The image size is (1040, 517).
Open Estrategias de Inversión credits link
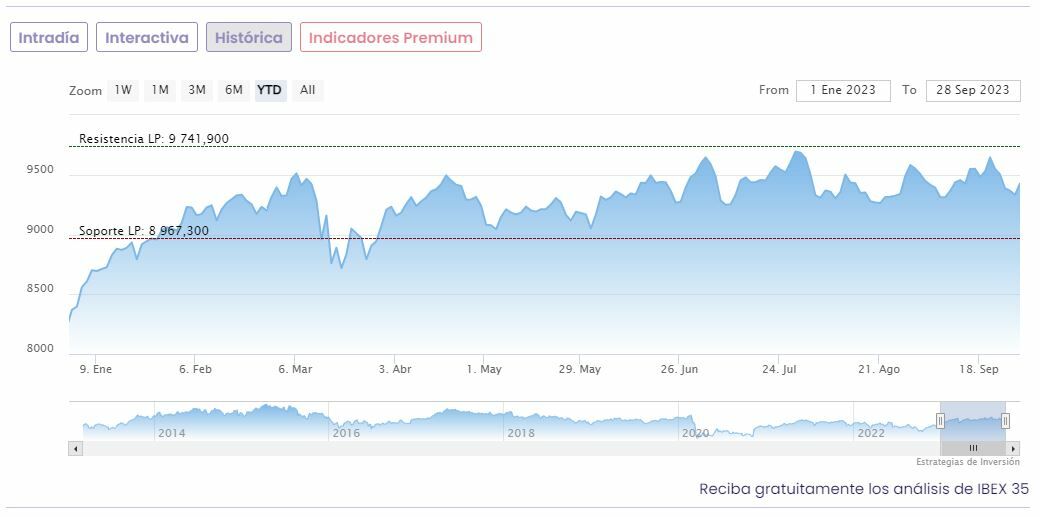click(x=967, y=462)
